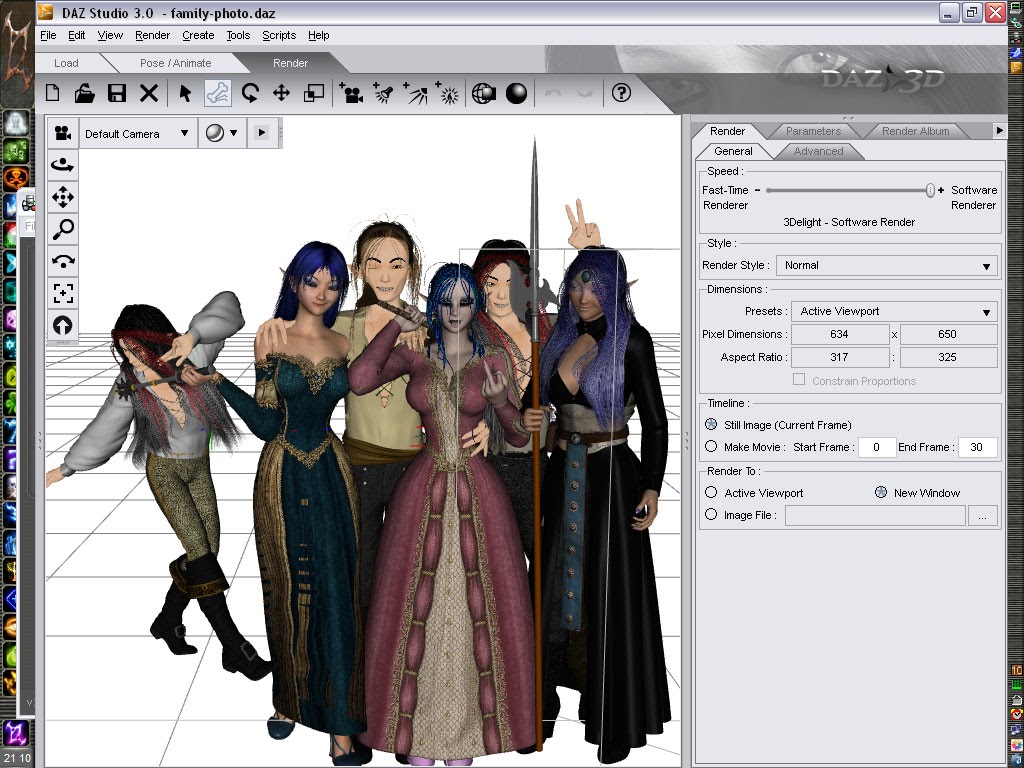
Task: Switch to the Pose / Animate tab
Action: [x=176, y=63]
